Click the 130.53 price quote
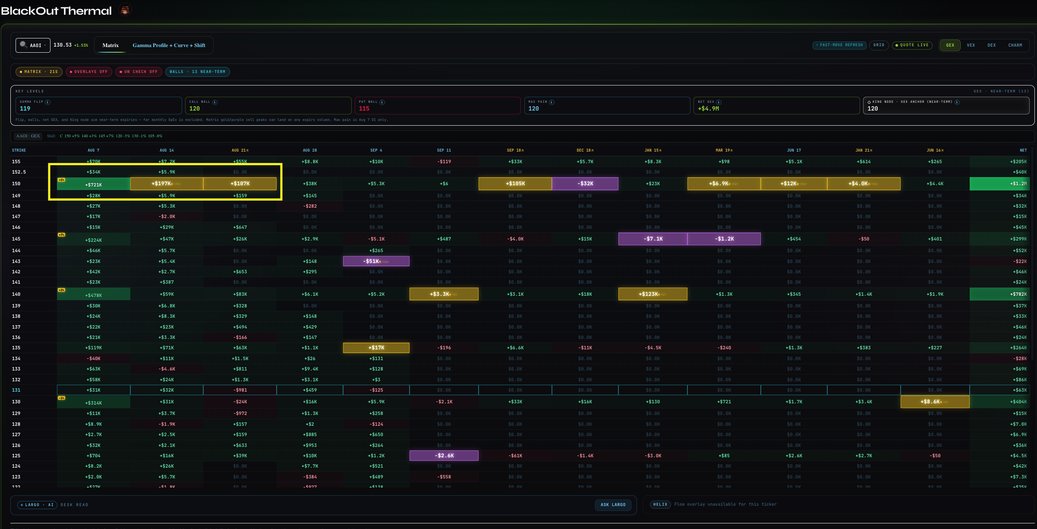 (x=62, y=45)
